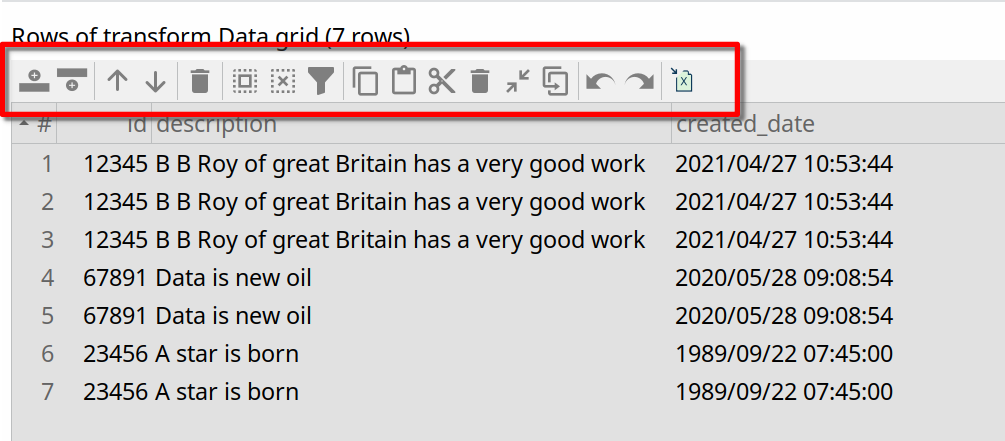Image resolution: width=1005 pixels, height=441 pixels.
Task: Export the grid with the spreadsheet icon
Action: [x=682, y=81]
